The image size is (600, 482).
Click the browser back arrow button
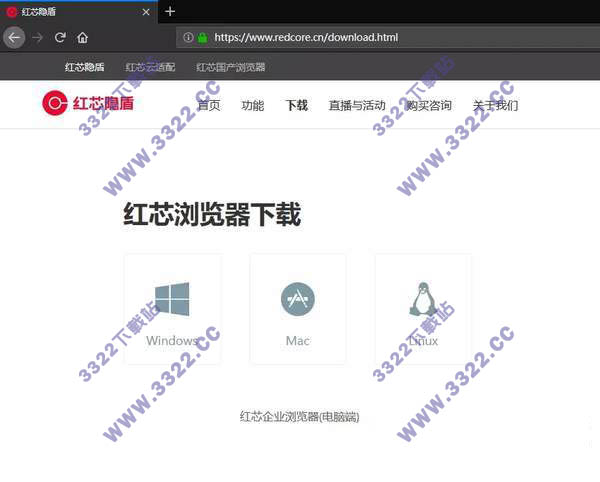click(14, 37)
